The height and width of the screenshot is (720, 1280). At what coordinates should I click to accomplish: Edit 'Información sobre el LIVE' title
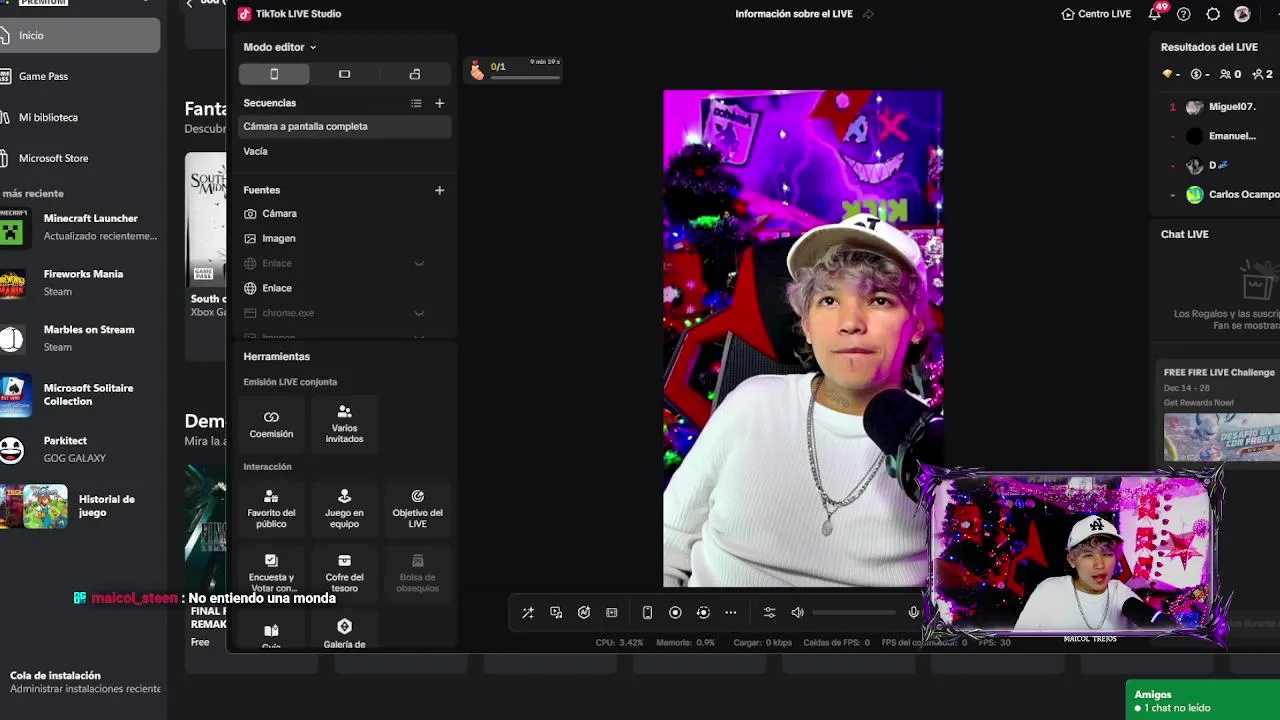click(796, 14)
